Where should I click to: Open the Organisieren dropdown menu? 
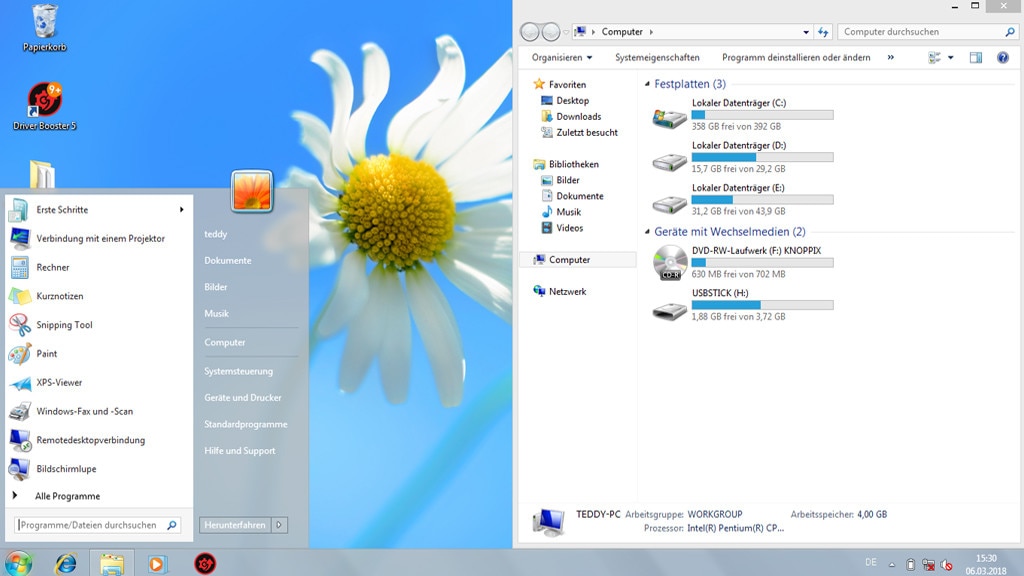[x=563, y=57]
